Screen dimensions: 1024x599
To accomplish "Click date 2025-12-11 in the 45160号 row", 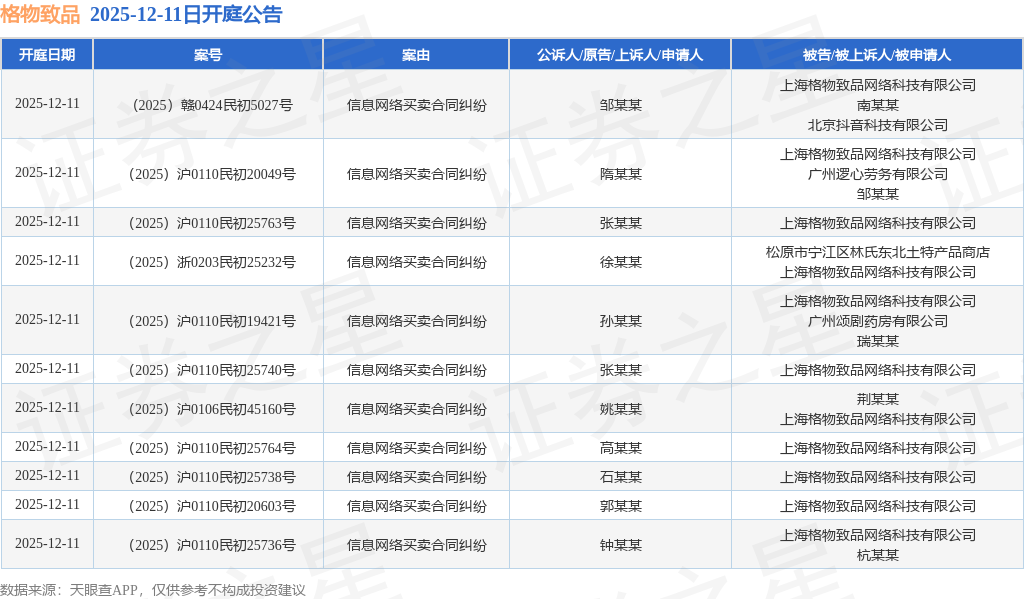I will pos(47,408).
